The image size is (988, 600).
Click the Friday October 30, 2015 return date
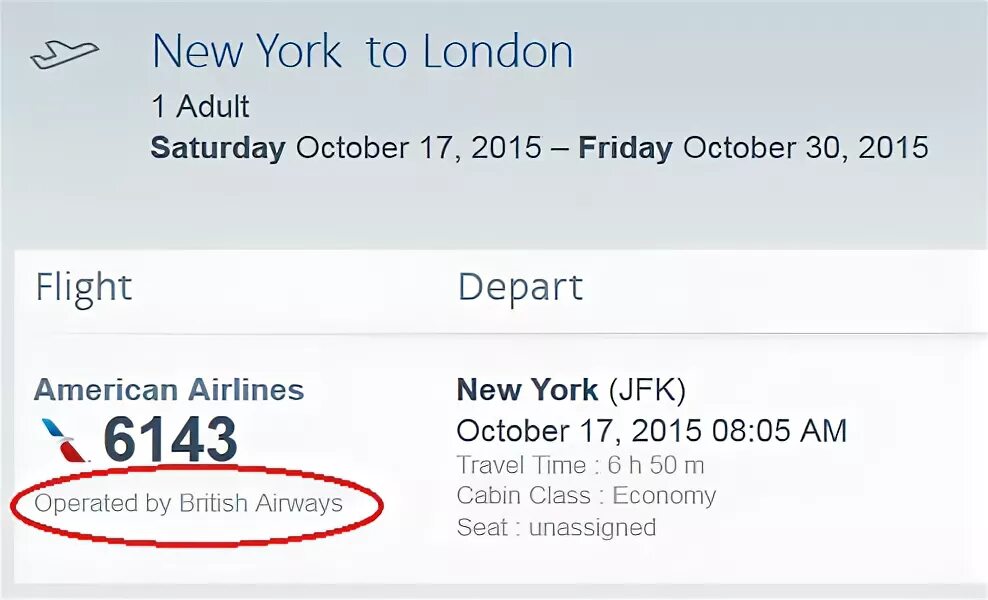pyautogui.click(x=753, y=148)
